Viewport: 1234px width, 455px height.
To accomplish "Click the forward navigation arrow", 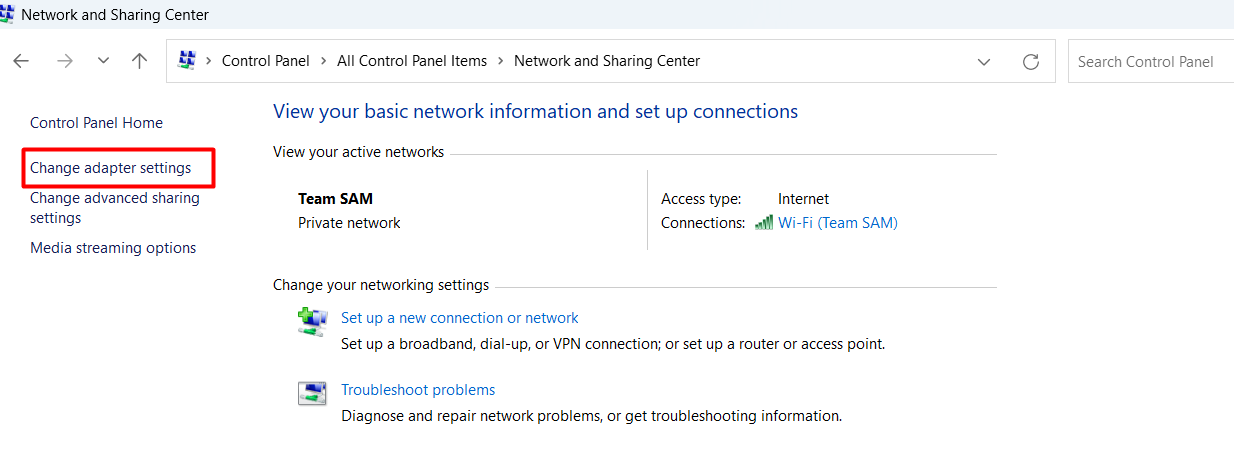I will tap(65, 61).
